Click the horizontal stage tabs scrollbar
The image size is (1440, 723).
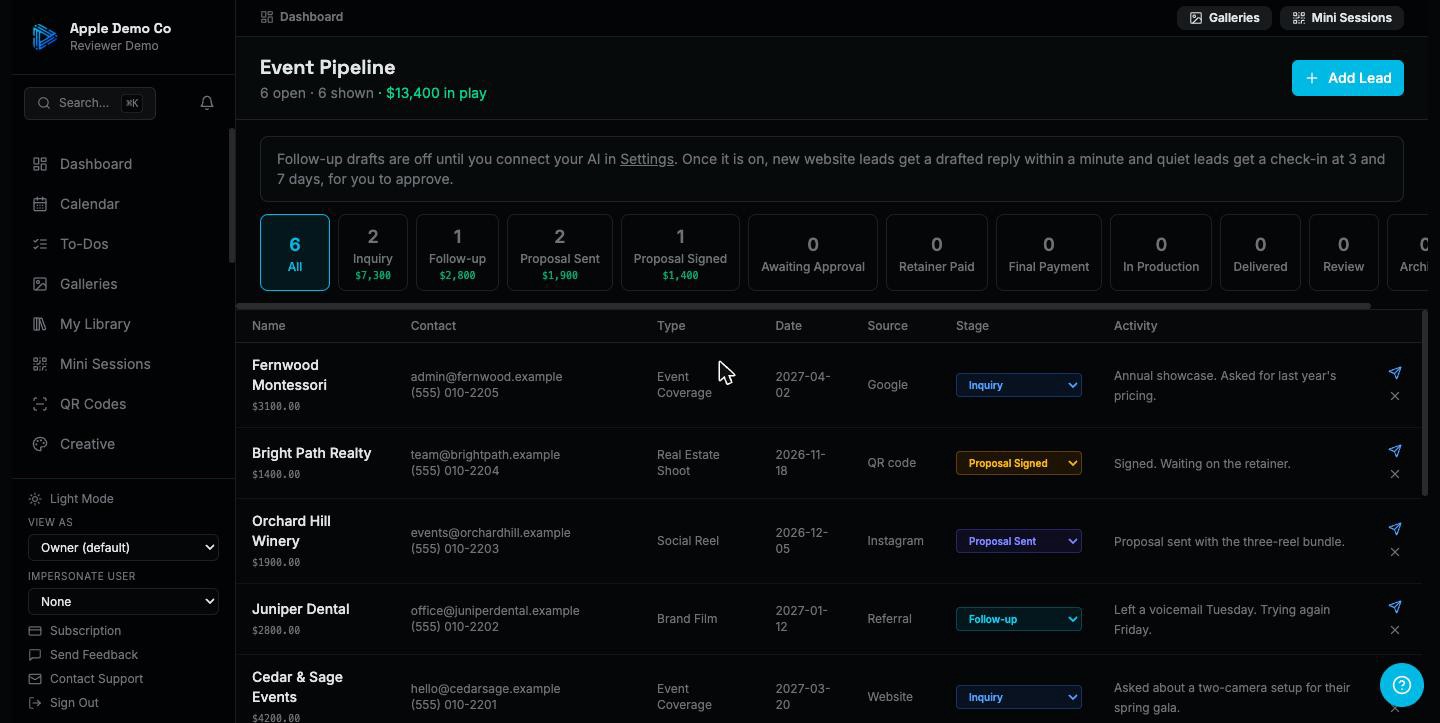(803, 306)
